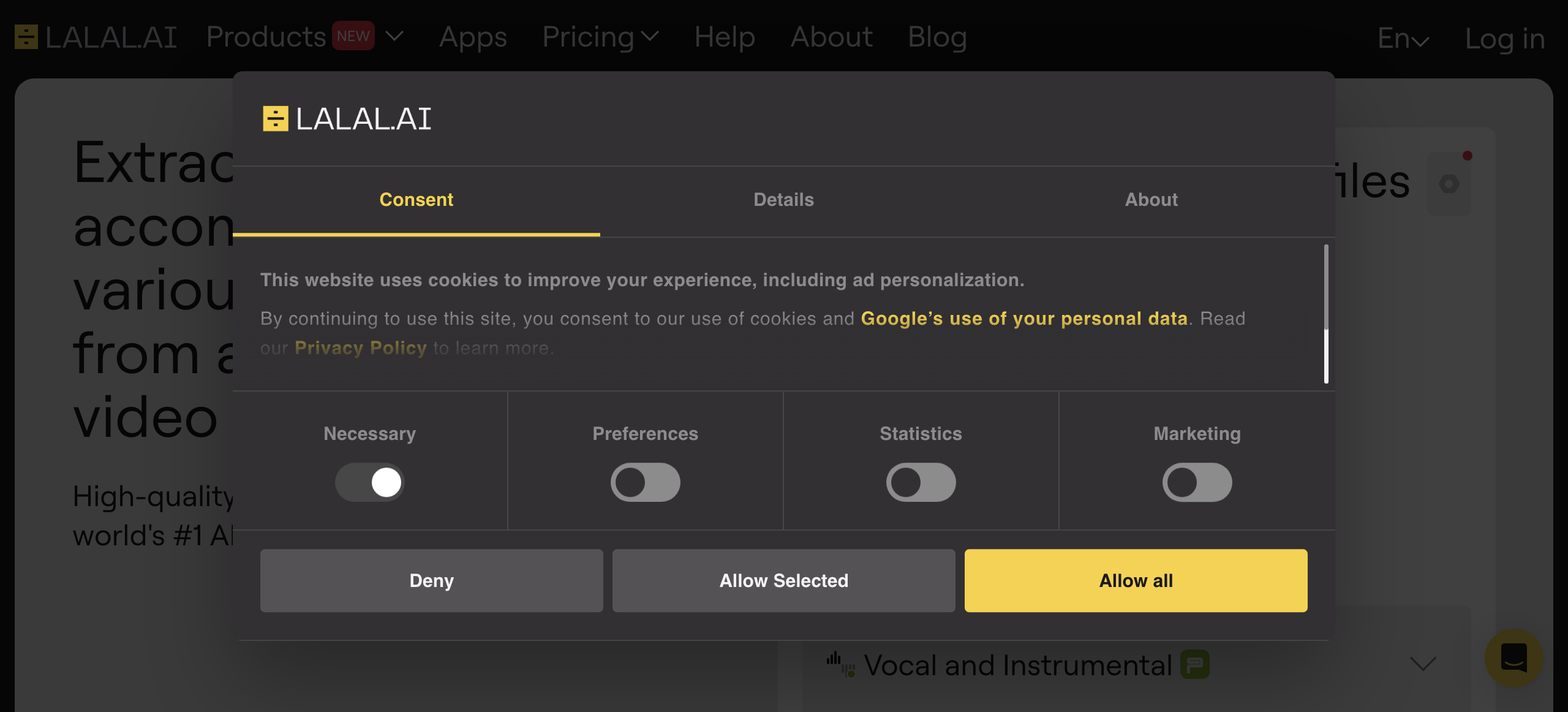Expand the Vocal and Instrumental chevron
Viewport: 1568px width, 712px height.
click(x=1423, y=664)
